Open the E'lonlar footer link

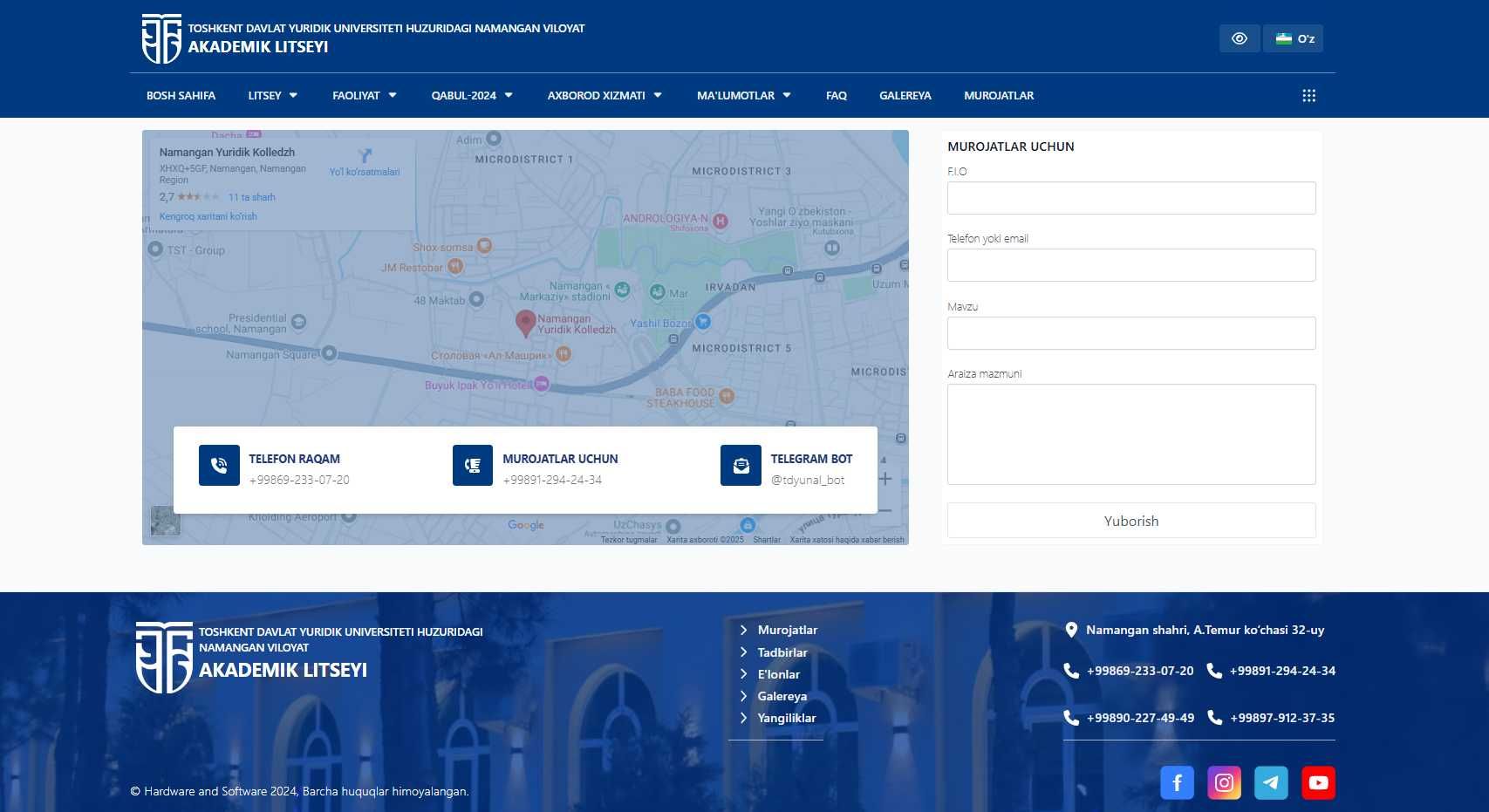click(x=778, y=674)
